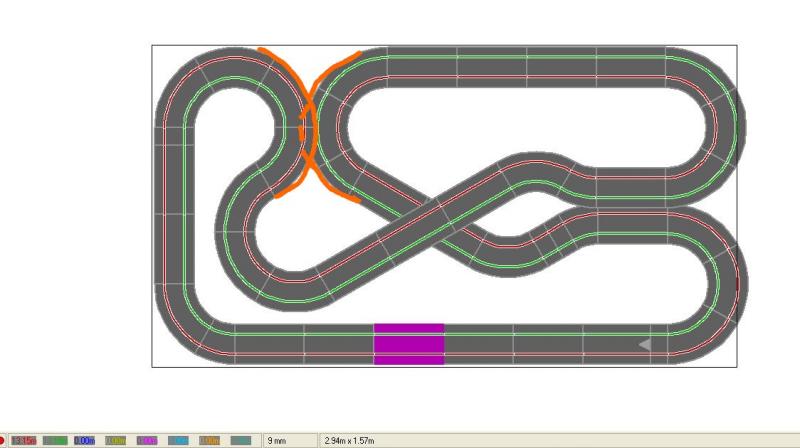Select the blue lane 0.00m indicator
The image size is (800, 448).
pyautogui.click(x=85, y=440)
